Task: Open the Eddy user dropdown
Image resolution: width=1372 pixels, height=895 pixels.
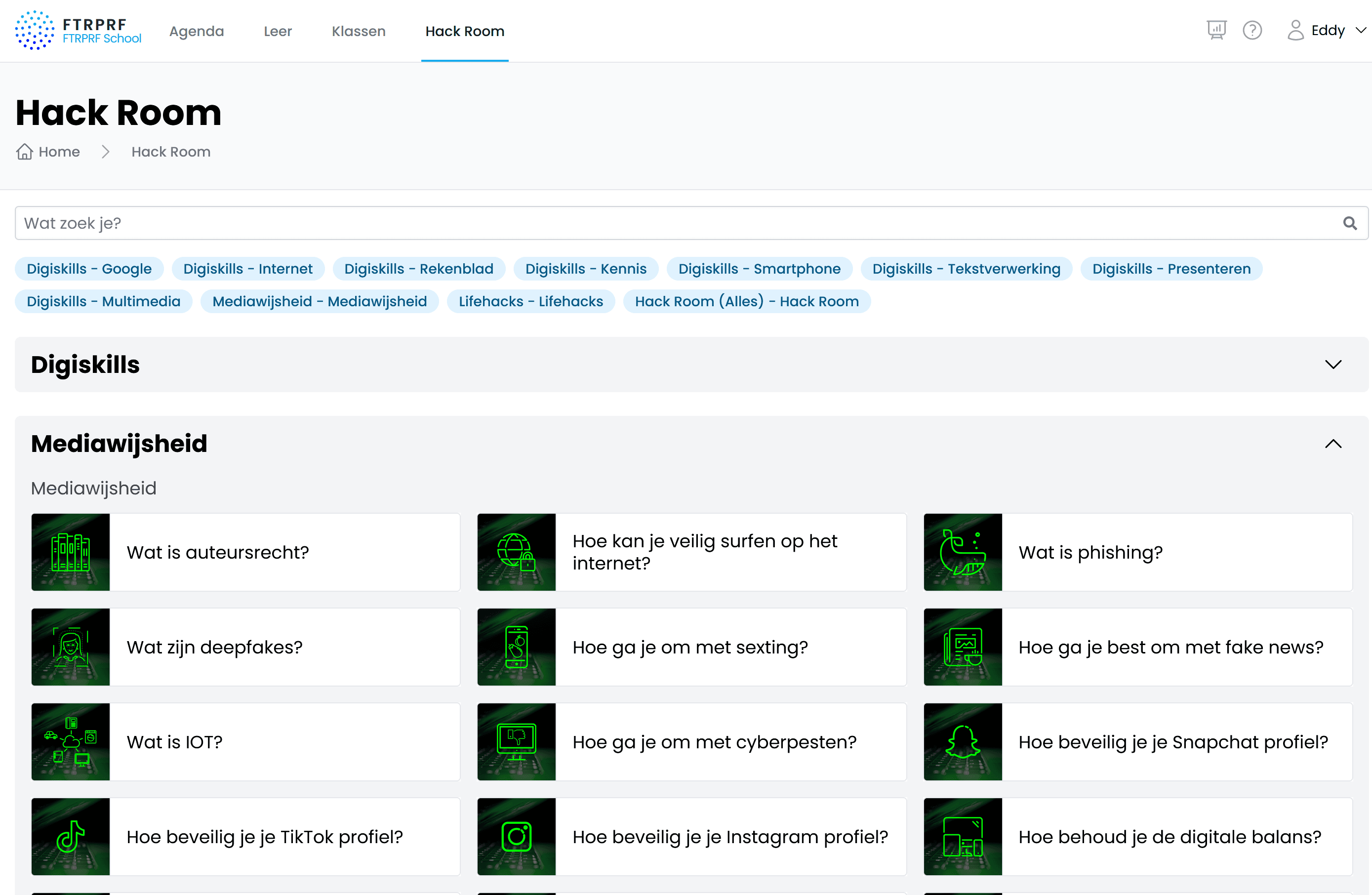Action: tap(1327, 30)
